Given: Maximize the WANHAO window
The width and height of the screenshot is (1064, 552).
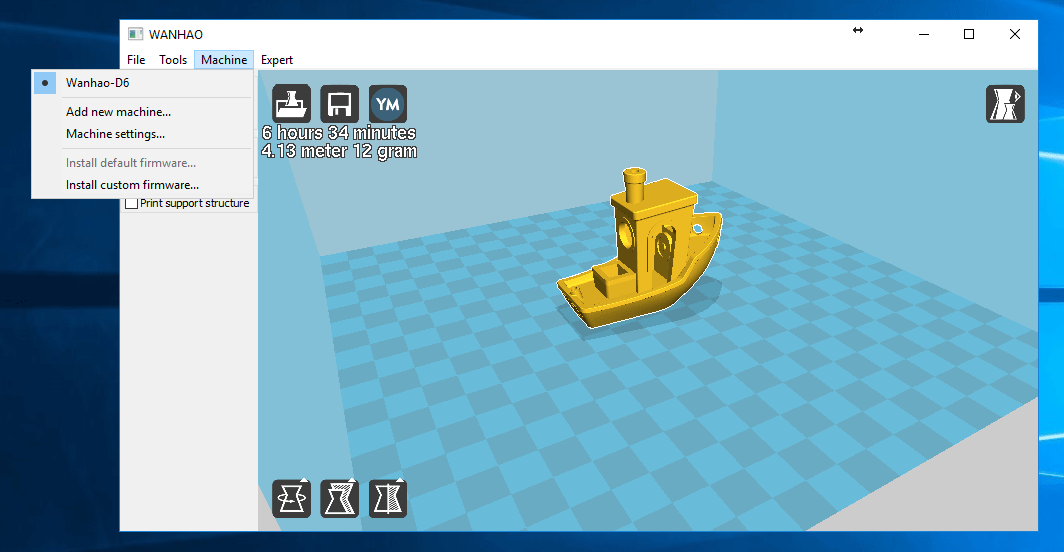Looking at the screenshot, I should click(x=969, y=34).
